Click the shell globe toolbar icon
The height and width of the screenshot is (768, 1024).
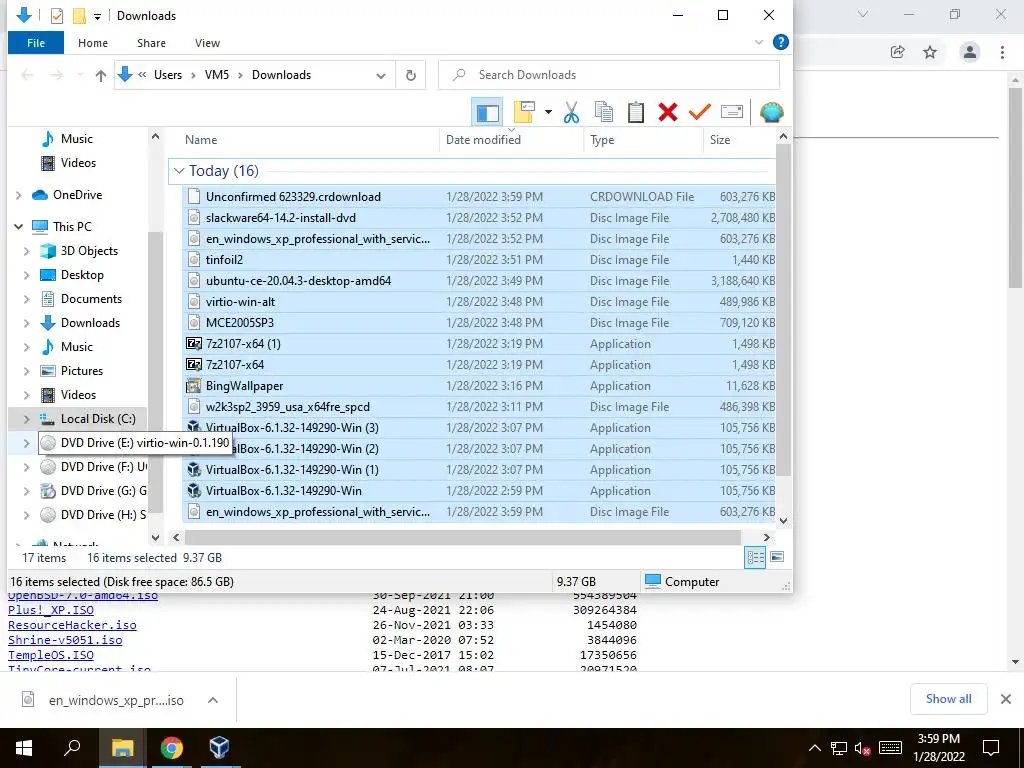[771, 112]
